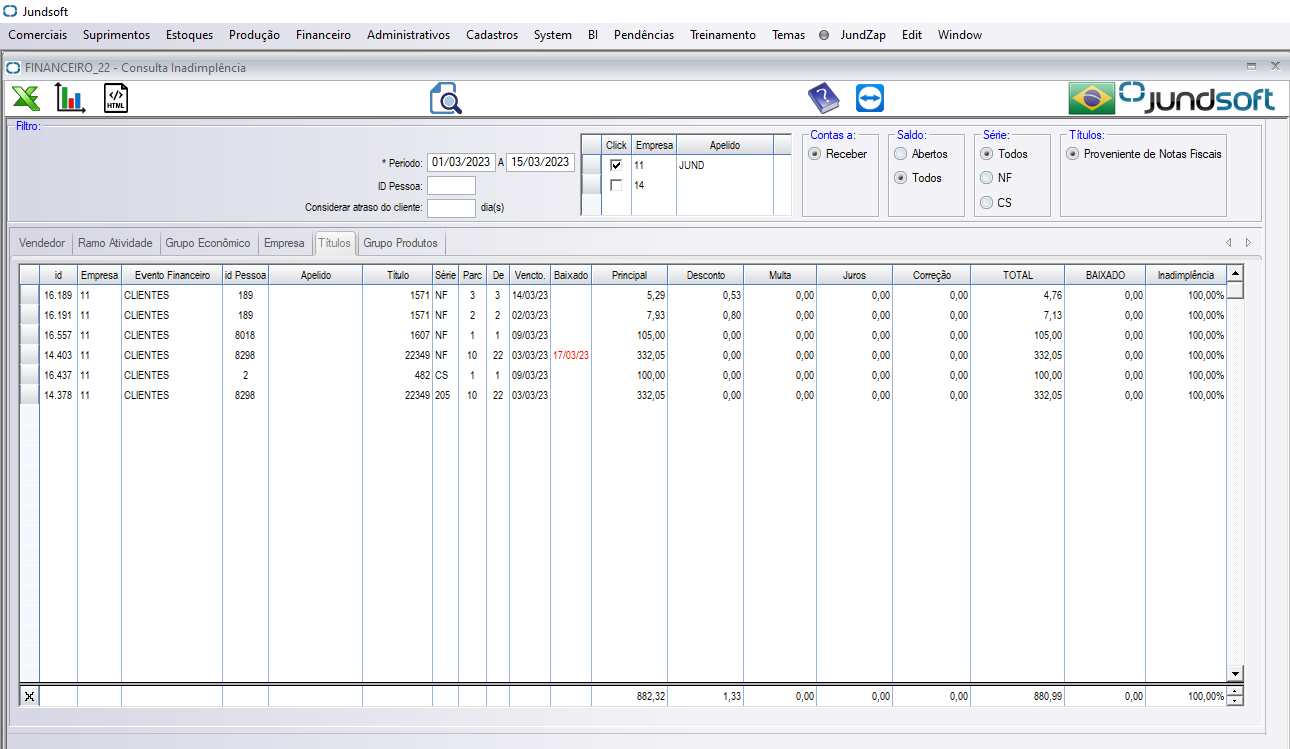Run the search with magnifier icon
This screenshot has width=1290, height=749.
pos(446,99)
